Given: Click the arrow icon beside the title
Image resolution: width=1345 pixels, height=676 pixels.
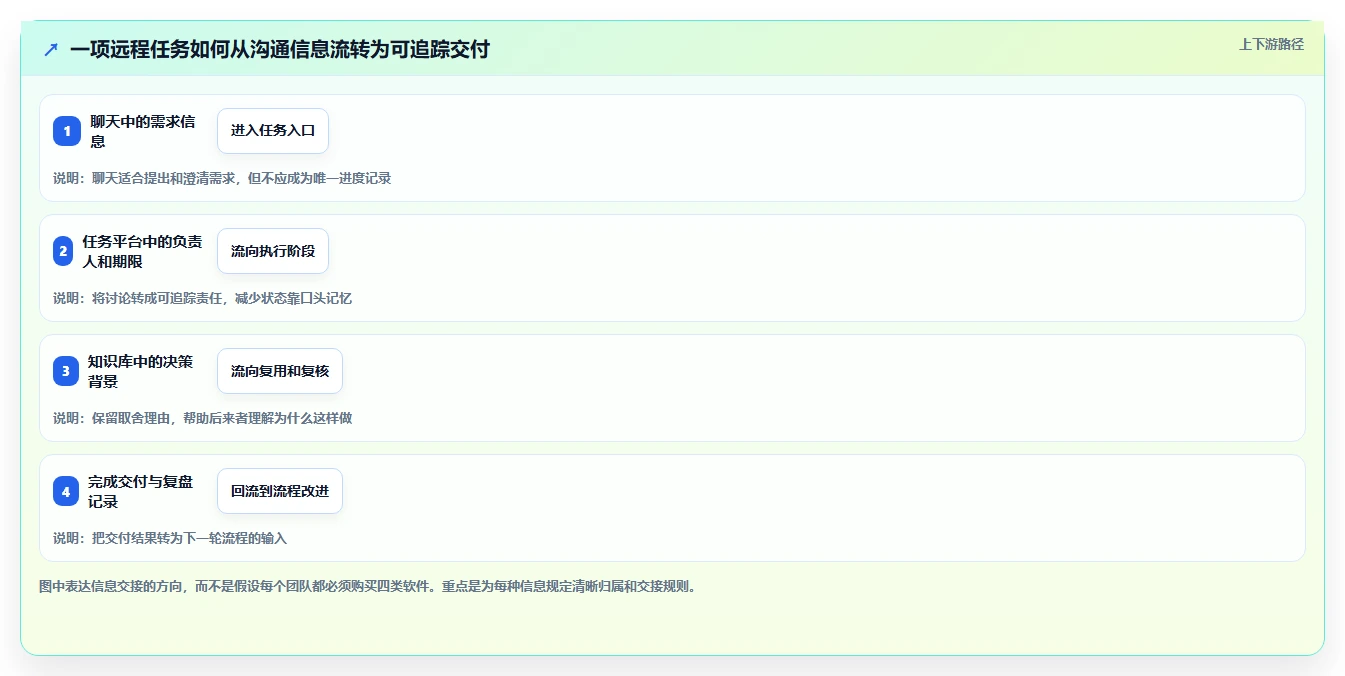Looking at the screenshot, I should [x=51, y=49].
